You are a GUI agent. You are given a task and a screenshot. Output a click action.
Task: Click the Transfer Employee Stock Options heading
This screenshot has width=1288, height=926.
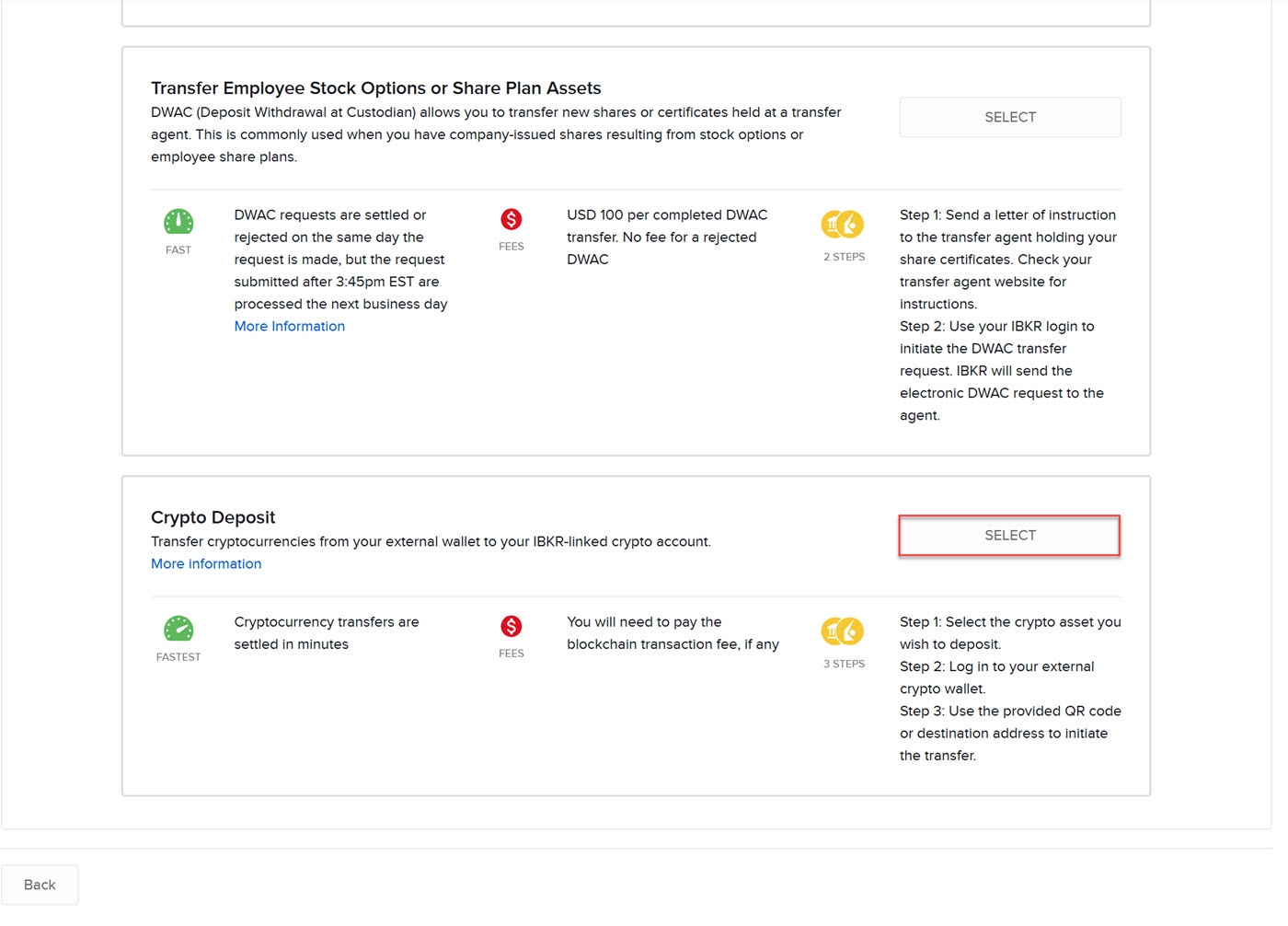(375, 88)
